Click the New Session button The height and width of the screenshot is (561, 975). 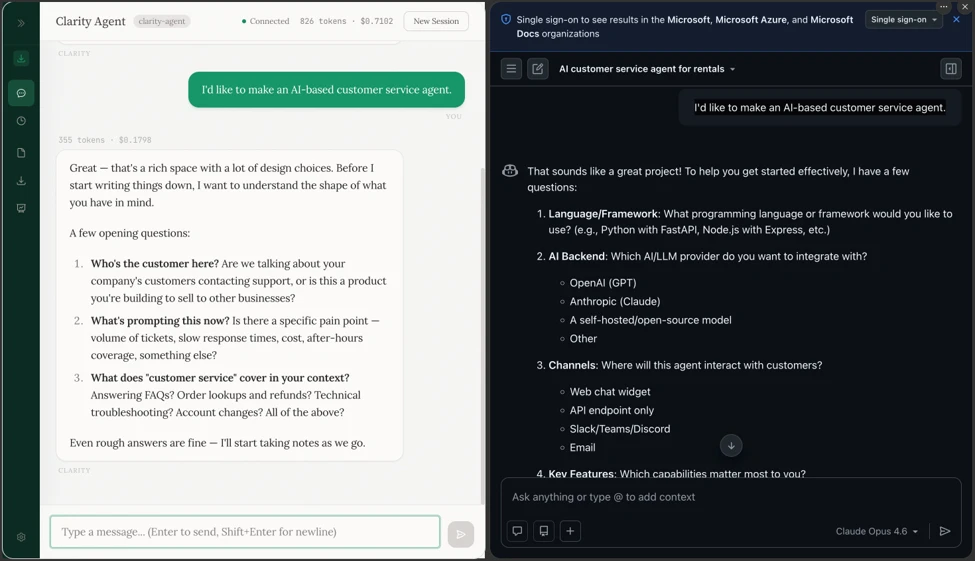pos(436,21)
